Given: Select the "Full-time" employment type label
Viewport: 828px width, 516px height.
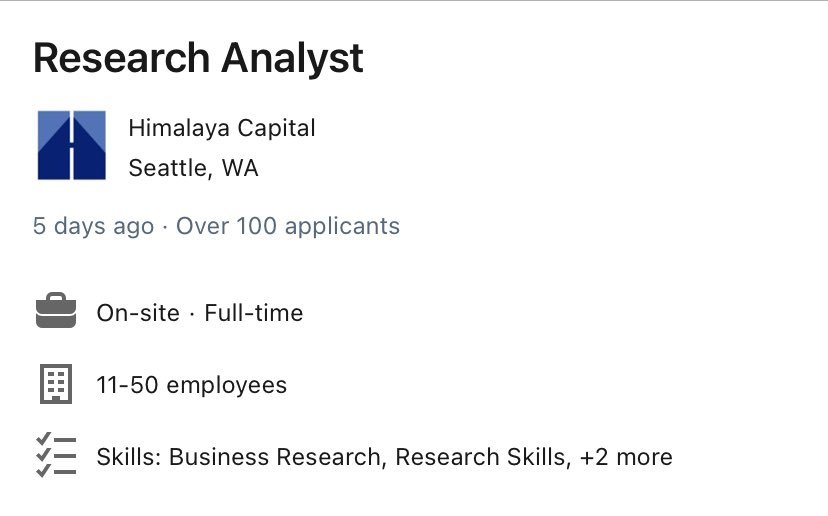Looking at the screenshot, I should pyautogui.click(x=254, y=313).
